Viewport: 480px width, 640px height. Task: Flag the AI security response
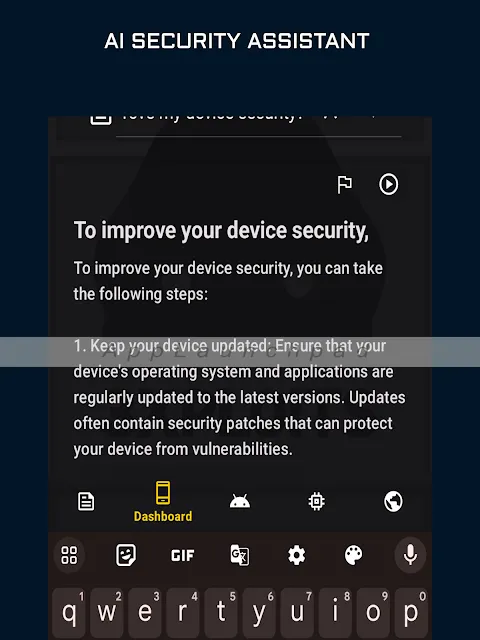[x=344, y=184]
